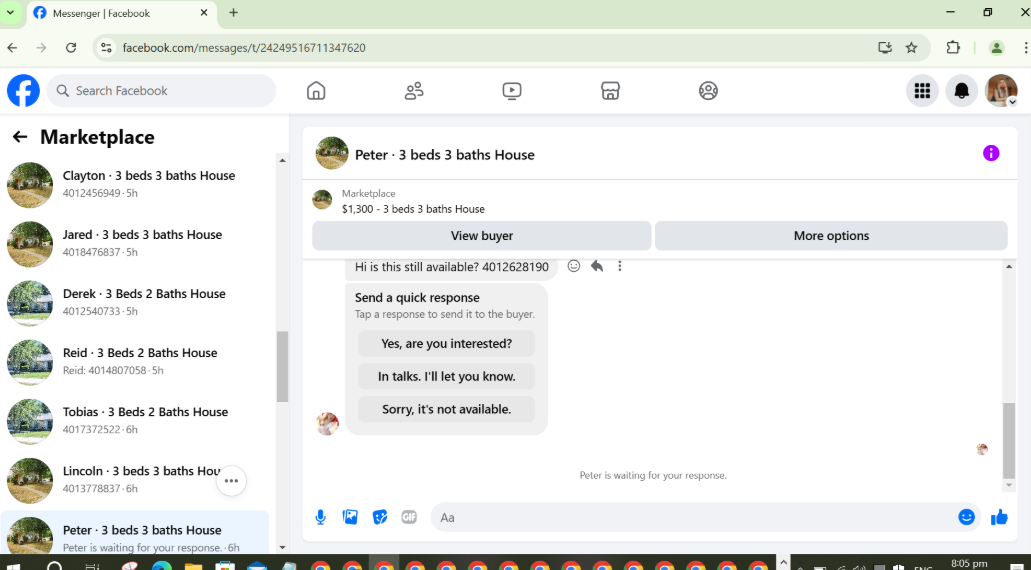Open the Groups icon in top navigation
The height and width of the screenshot is (570, 1031).
(x=708, y=91)
